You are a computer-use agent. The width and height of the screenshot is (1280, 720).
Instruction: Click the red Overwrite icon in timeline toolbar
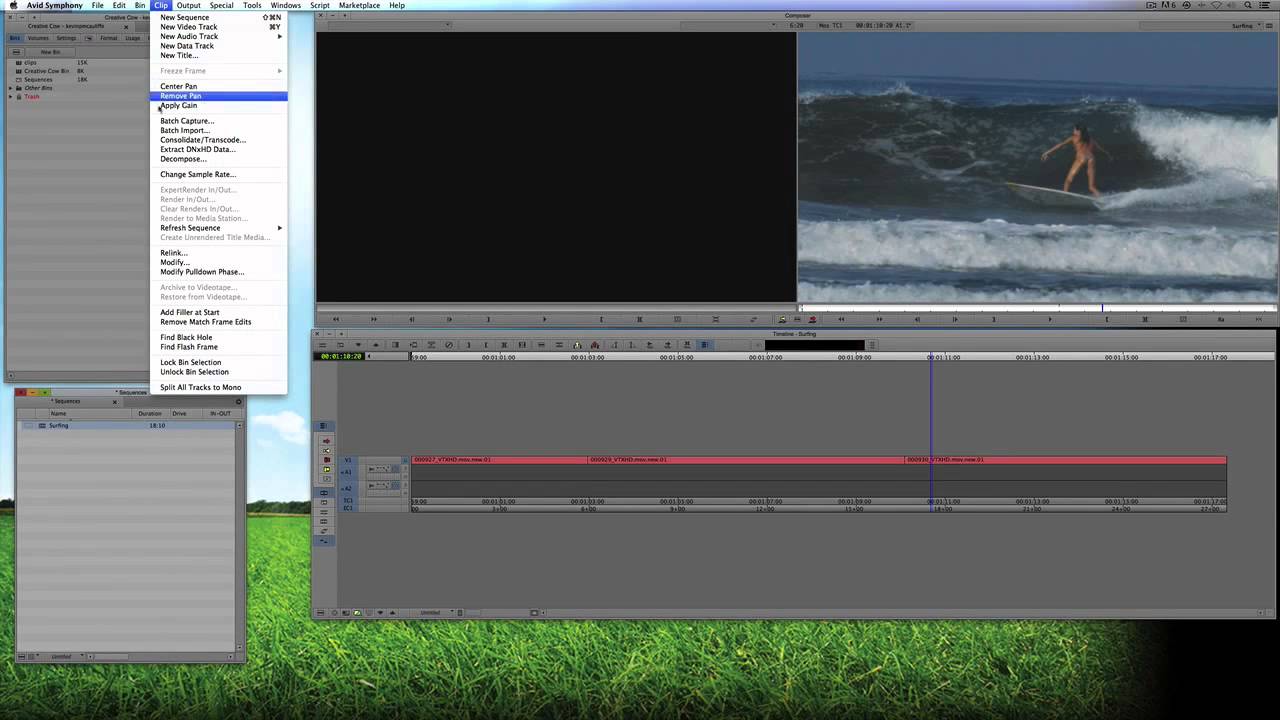(595, 345)
